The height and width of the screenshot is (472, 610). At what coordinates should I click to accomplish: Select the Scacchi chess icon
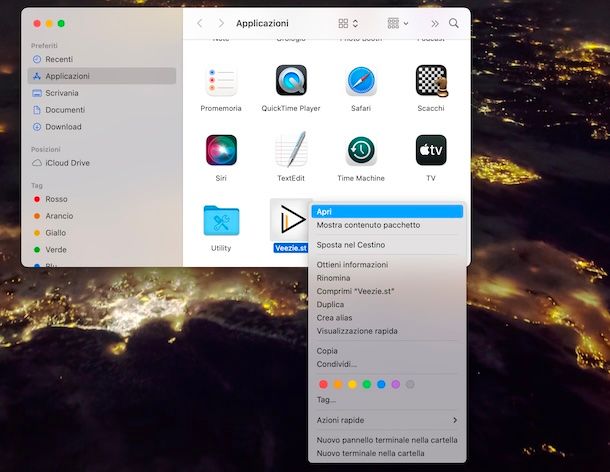(x=431, y=81)
